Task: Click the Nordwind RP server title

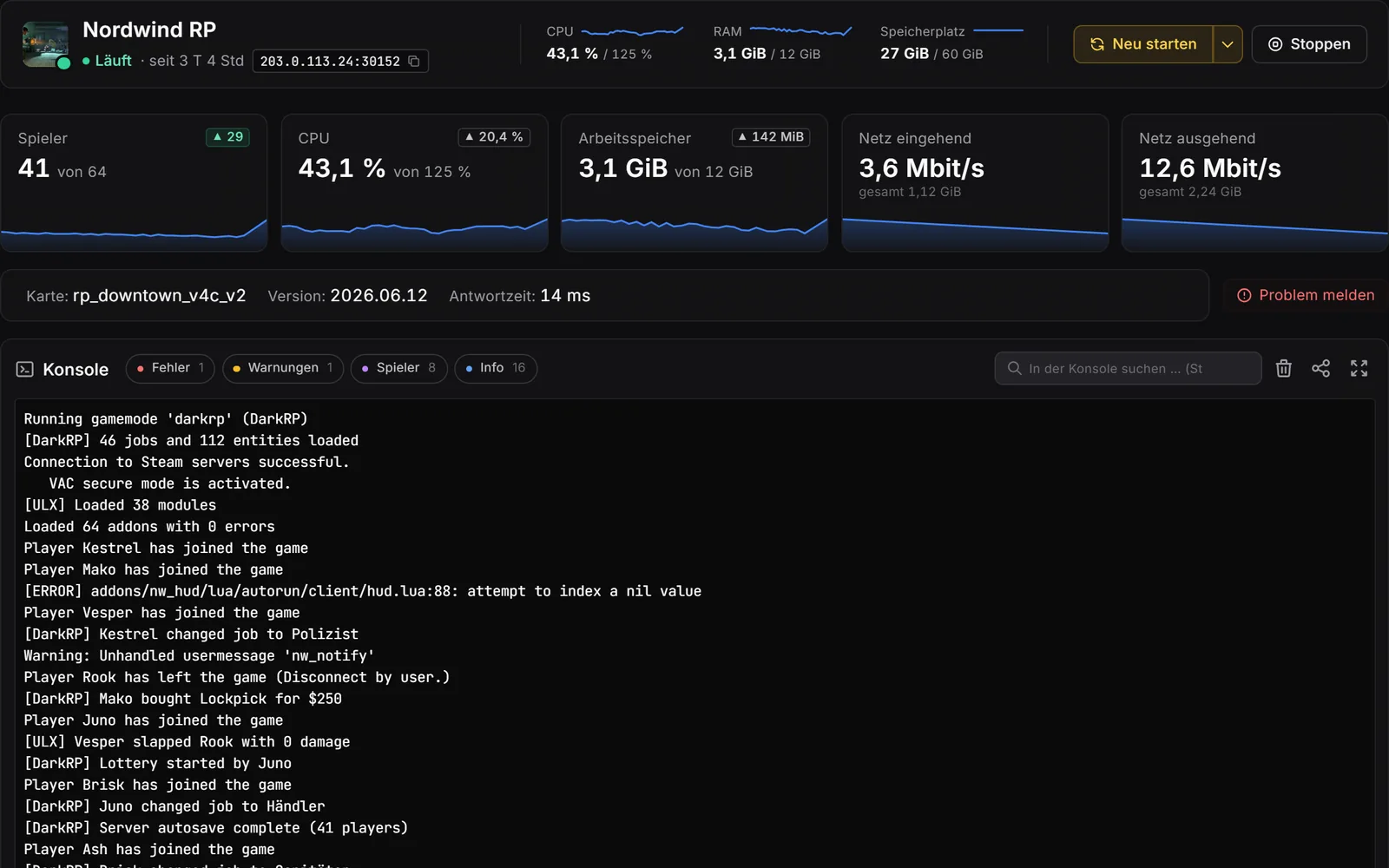Action: pyautogui.click(x=149, y=30)
